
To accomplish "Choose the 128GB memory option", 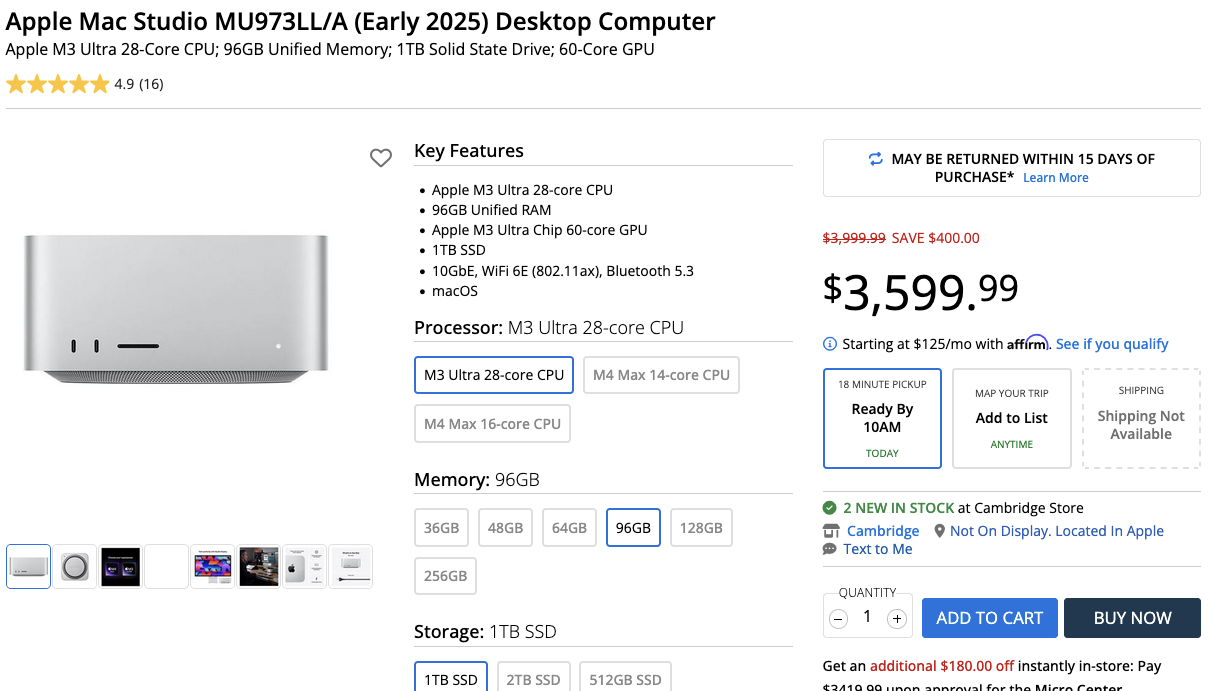I will 700,528.
